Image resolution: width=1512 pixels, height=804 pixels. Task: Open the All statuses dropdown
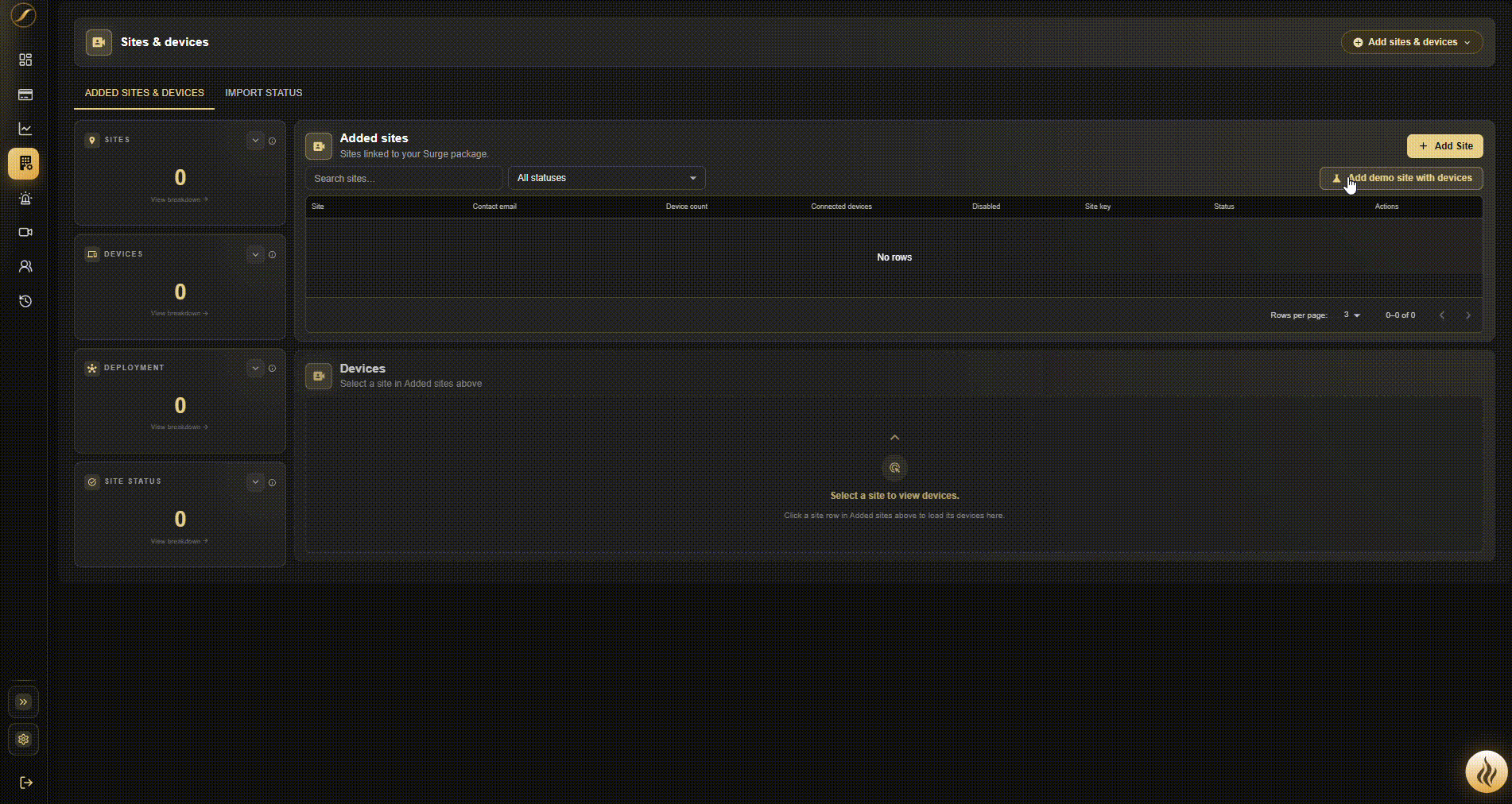coord(607,178)
